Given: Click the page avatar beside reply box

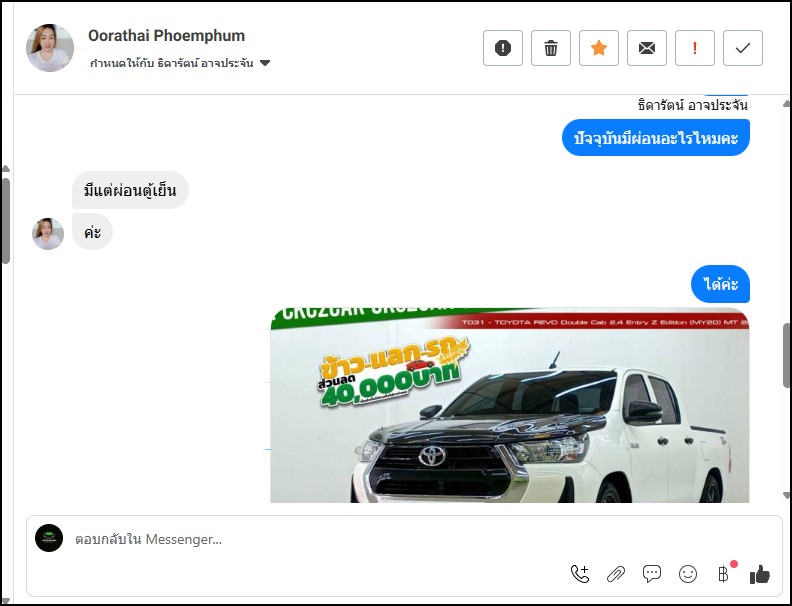Looking at the screenshot, I should (x=49, y=538).
